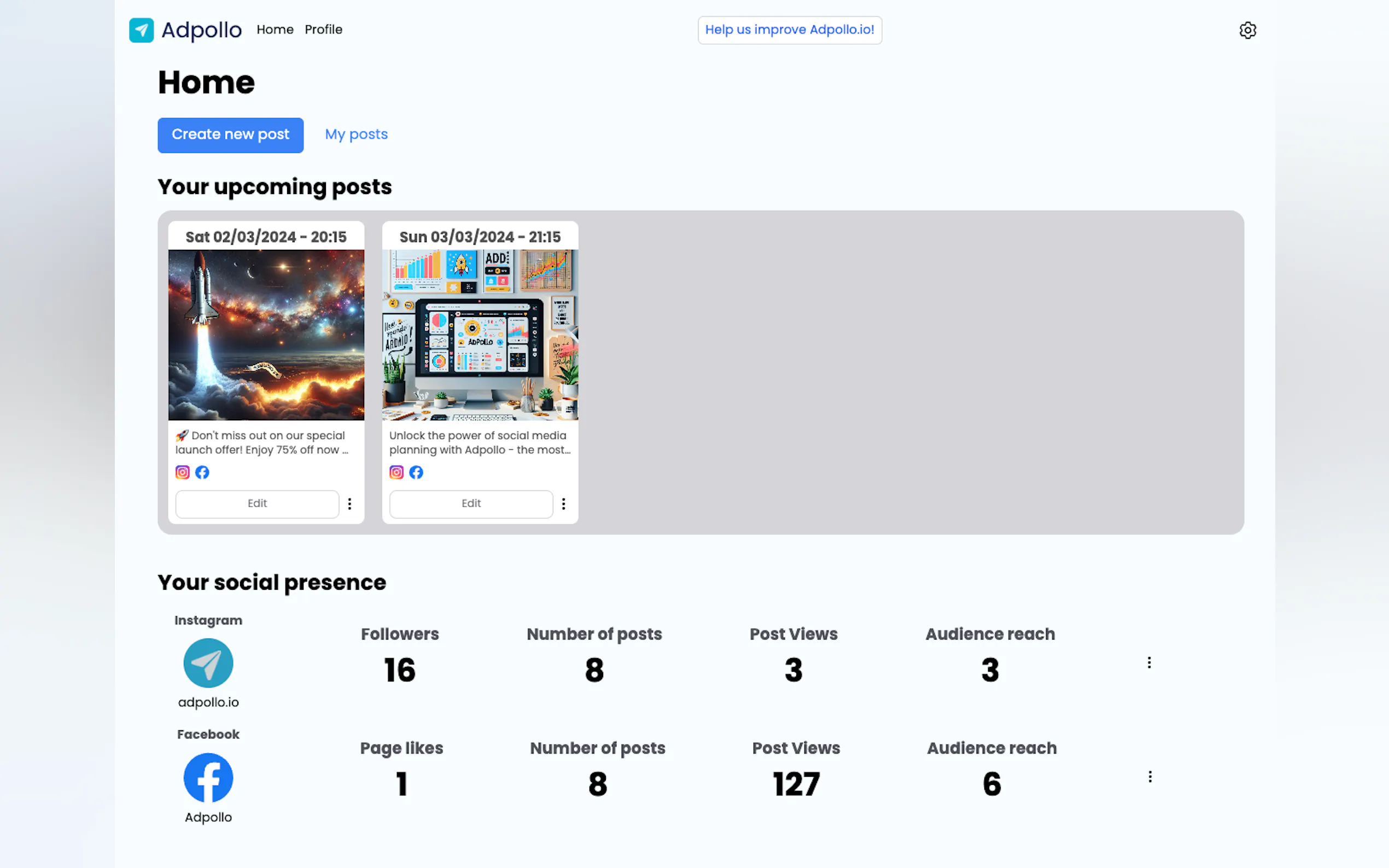Open three-dot menu for the Sunday post

tap(563, 503)
